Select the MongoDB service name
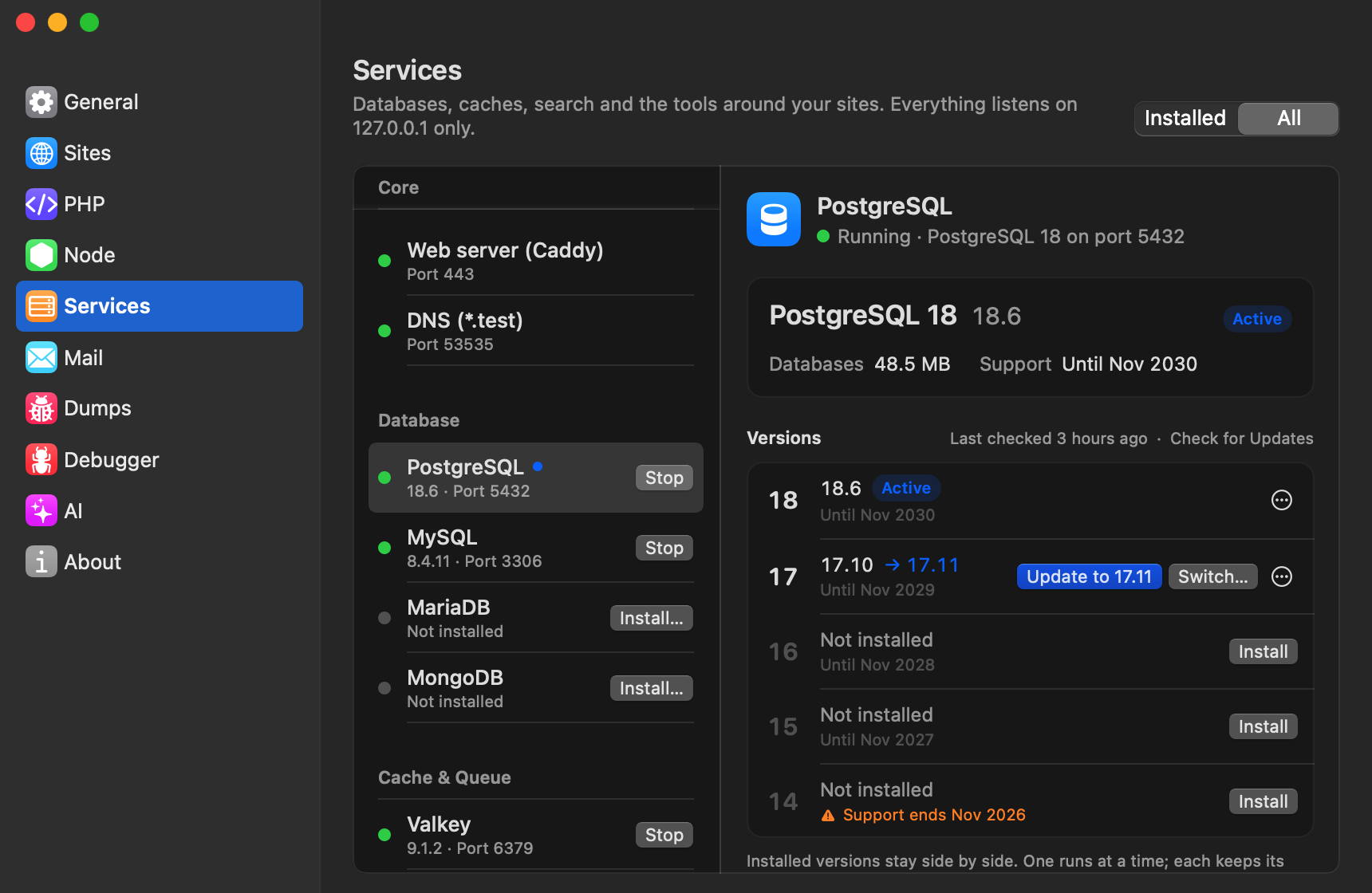Image resolution: width=1372 pixels, height=893 pixels. click(x=455, y=678)
